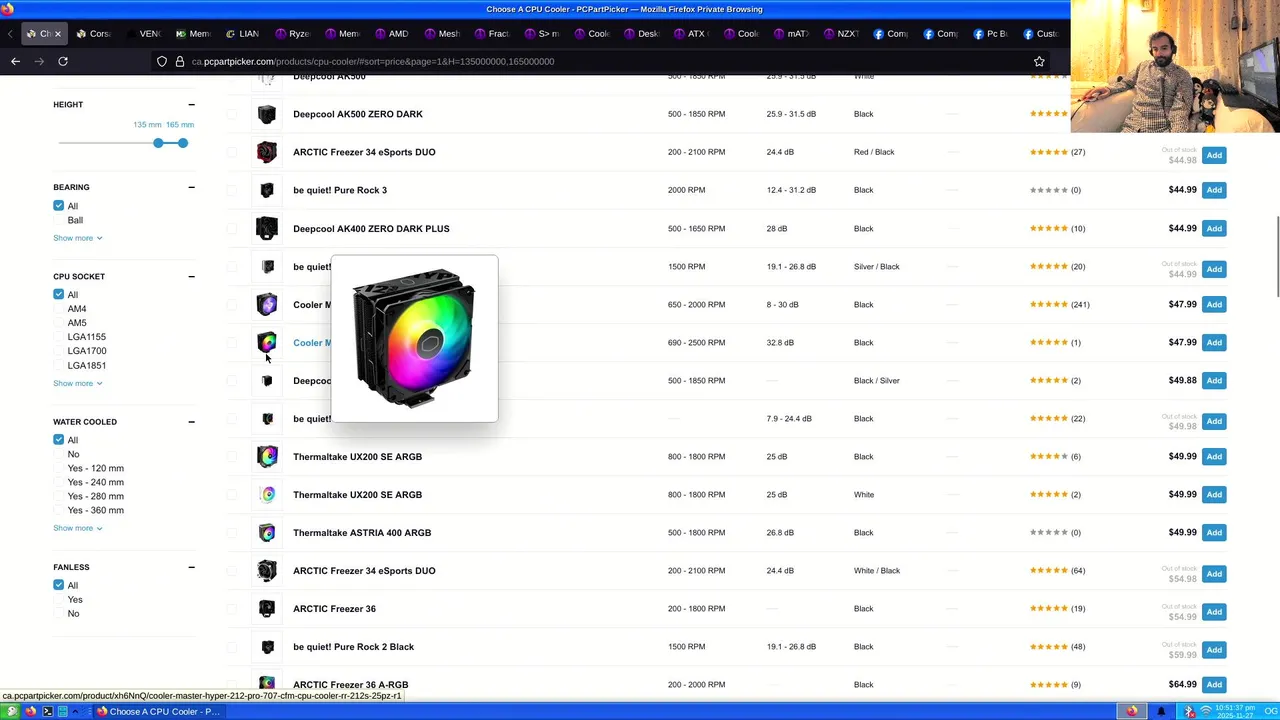1280x720 pixels.
Task: Click the Deepcool AK500 ZERO DARK product thumbnail
Action: coord(267,114)
